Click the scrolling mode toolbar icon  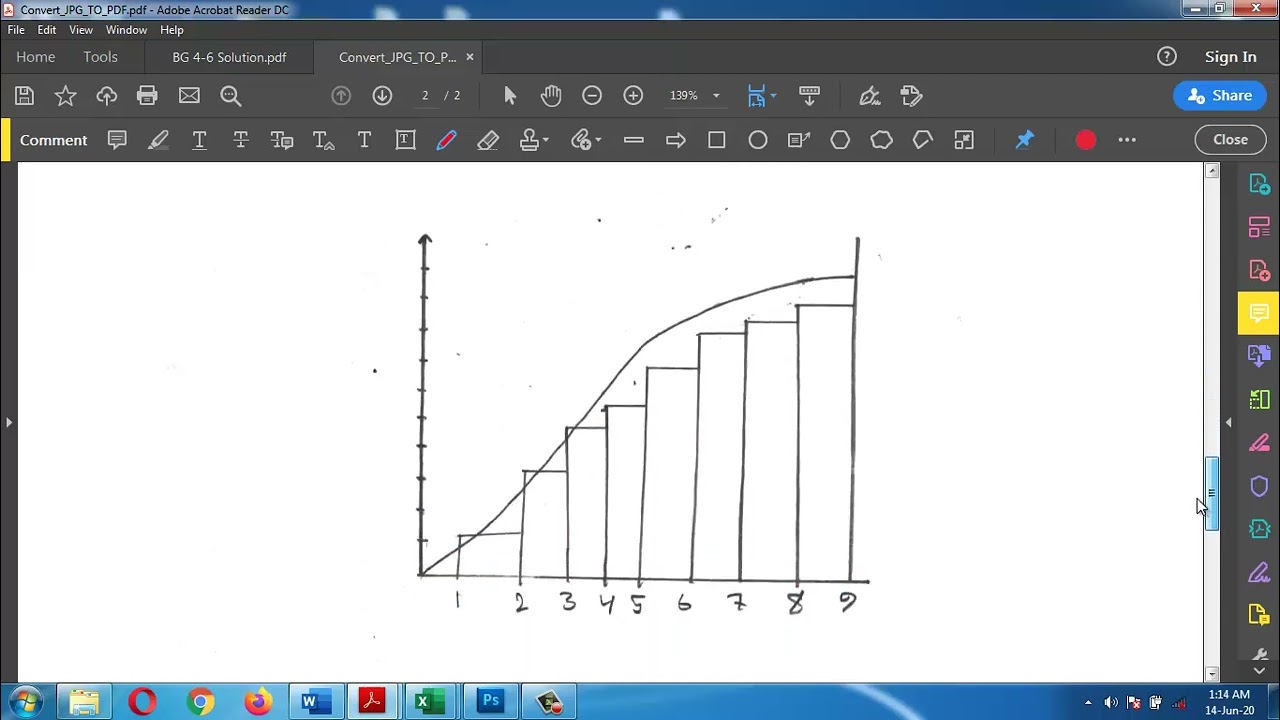(810, 96)
